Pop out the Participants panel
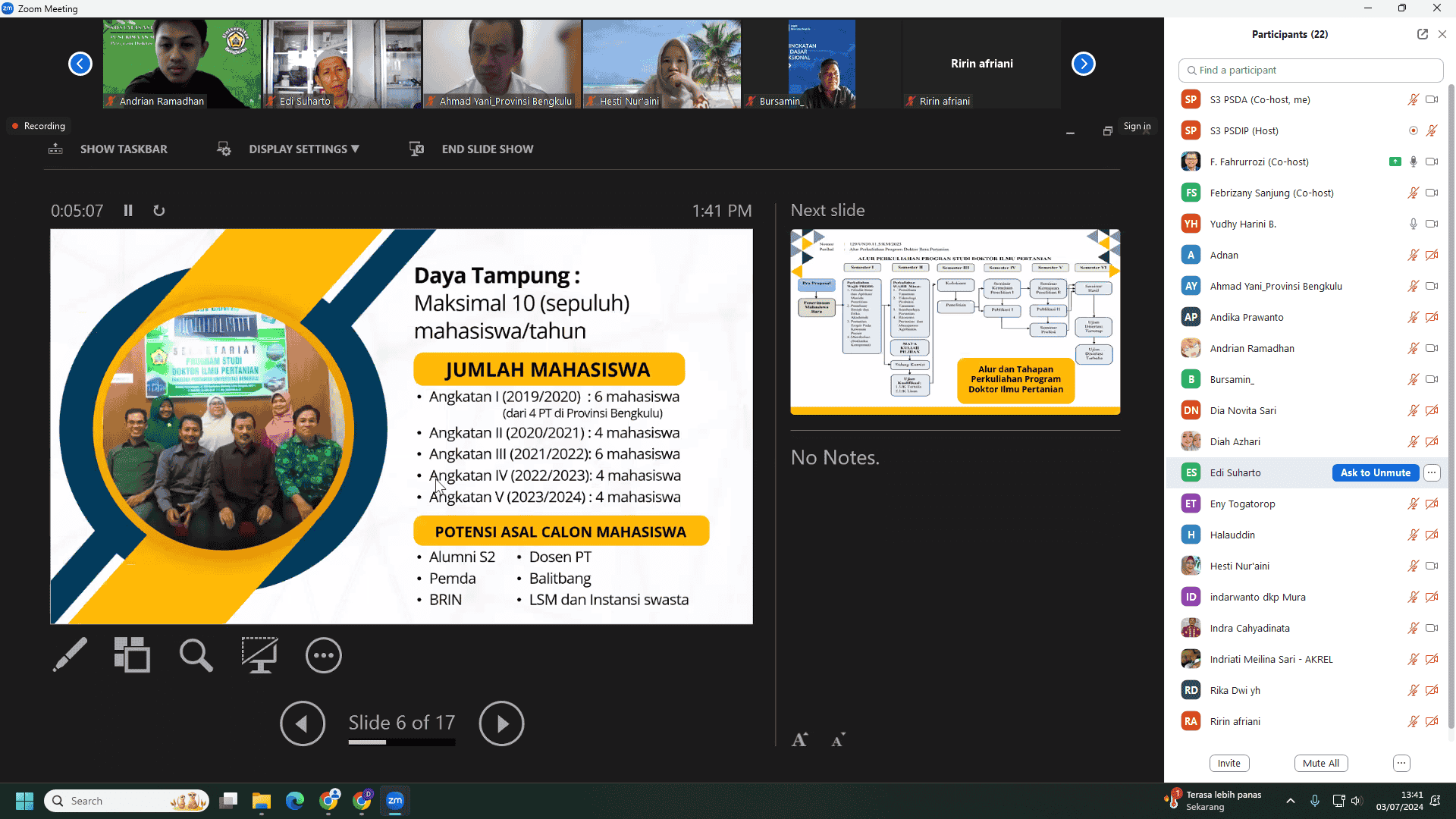Image resolution: width=1456 pixels, height=819 pixels. tap(1422, 34)
